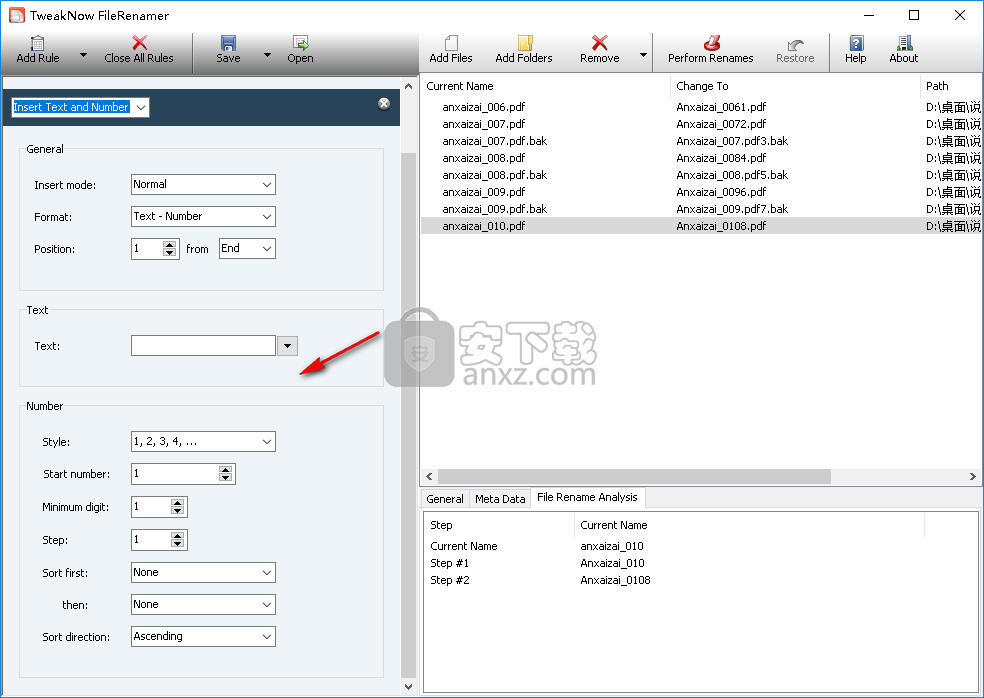The height and width of the screenshot is (698, 984).
Task: Click rules panel scroll down arrow
Action: [x=409, y=687]
